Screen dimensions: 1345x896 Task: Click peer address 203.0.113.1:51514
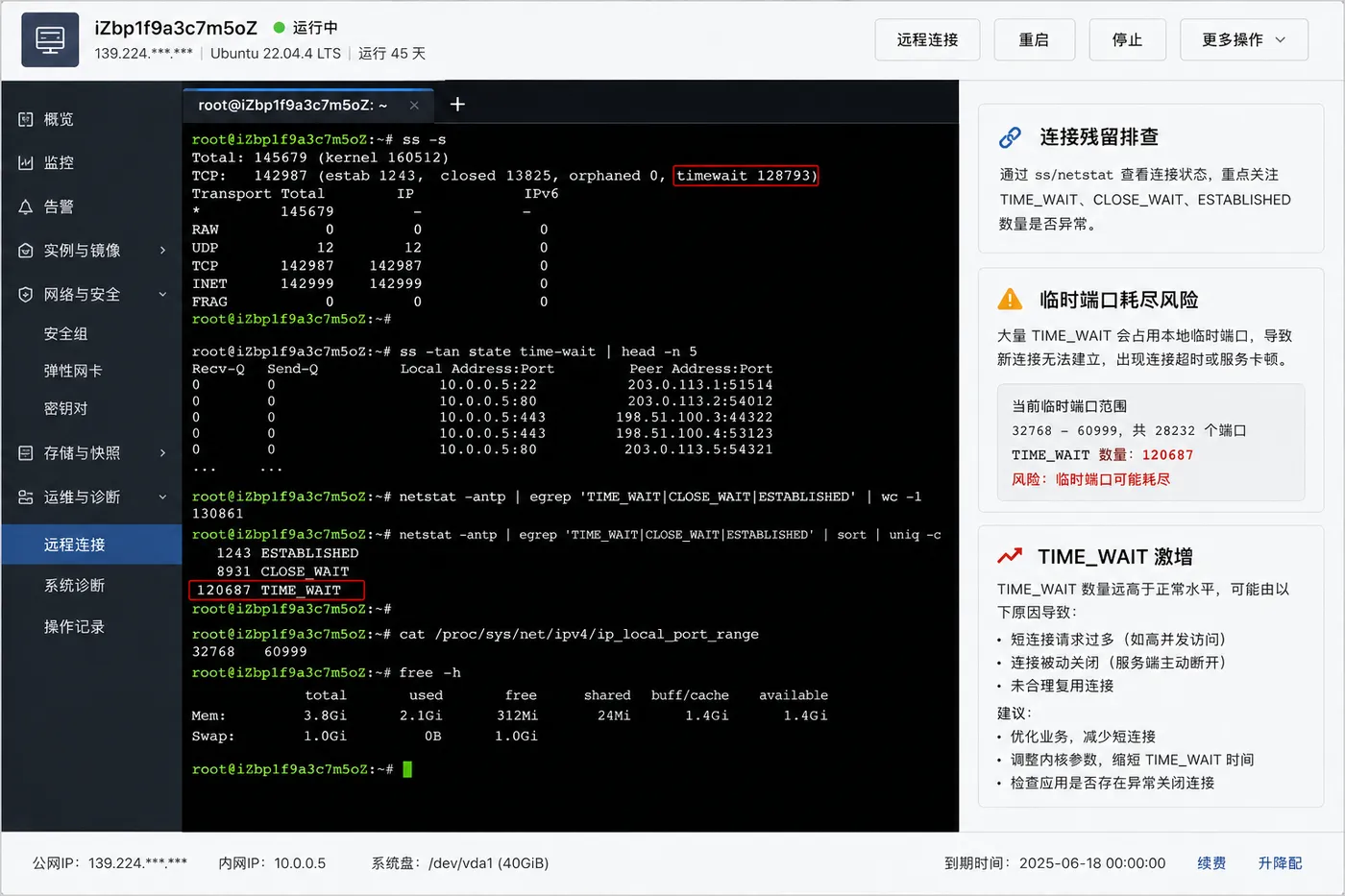coord(700,385)
